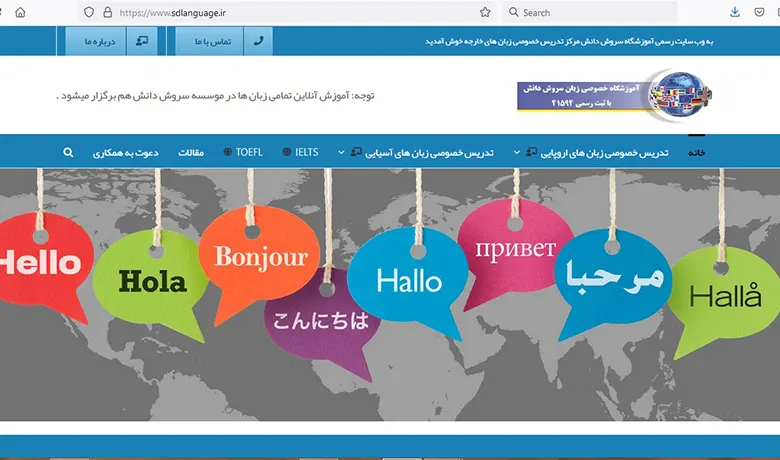Open the تدریس خصوصی زبان های اروپایی menu
Viewport: 780px width, 460px height.
coord(604,153)
